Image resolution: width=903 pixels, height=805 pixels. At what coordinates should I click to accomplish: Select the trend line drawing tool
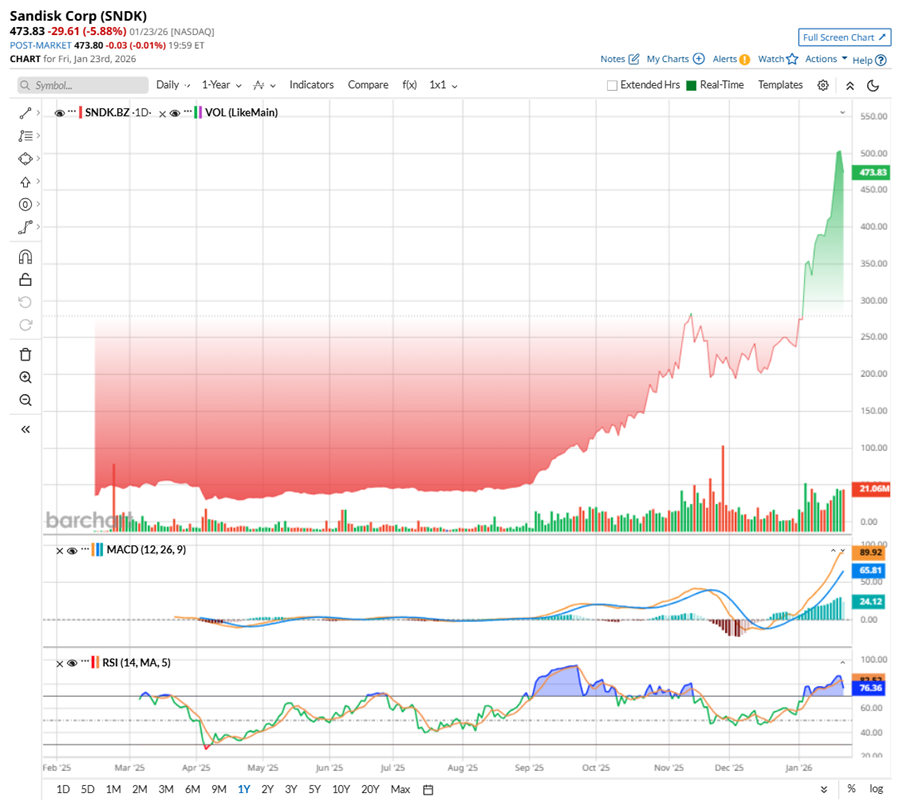point(25,113)
